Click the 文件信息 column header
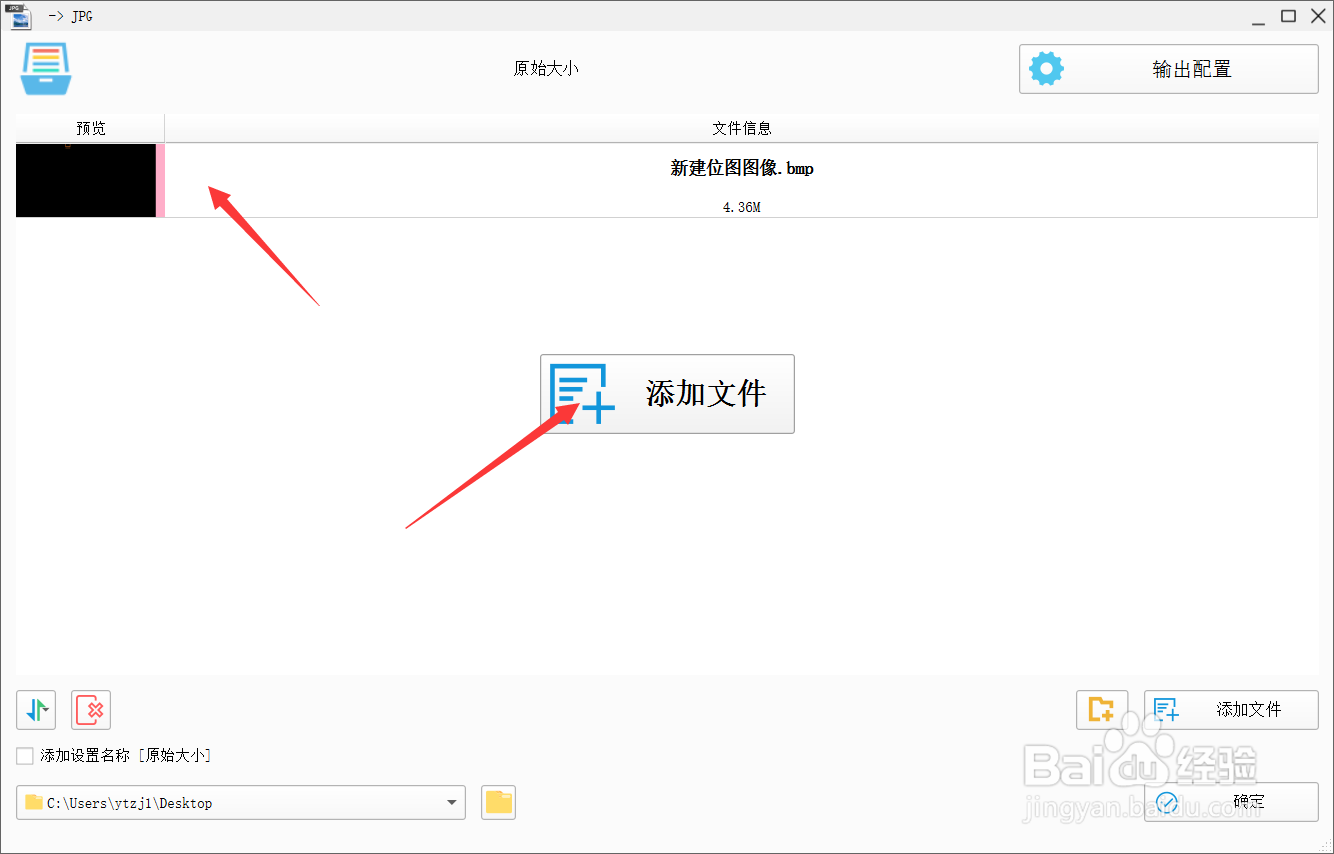 [741, 128]
